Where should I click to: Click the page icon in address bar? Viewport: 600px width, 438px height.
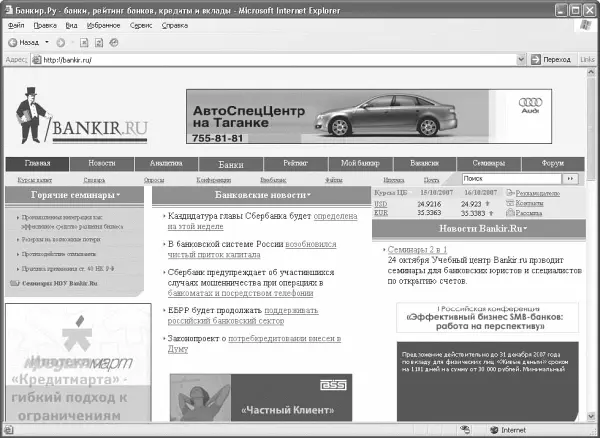pos(36,60)
